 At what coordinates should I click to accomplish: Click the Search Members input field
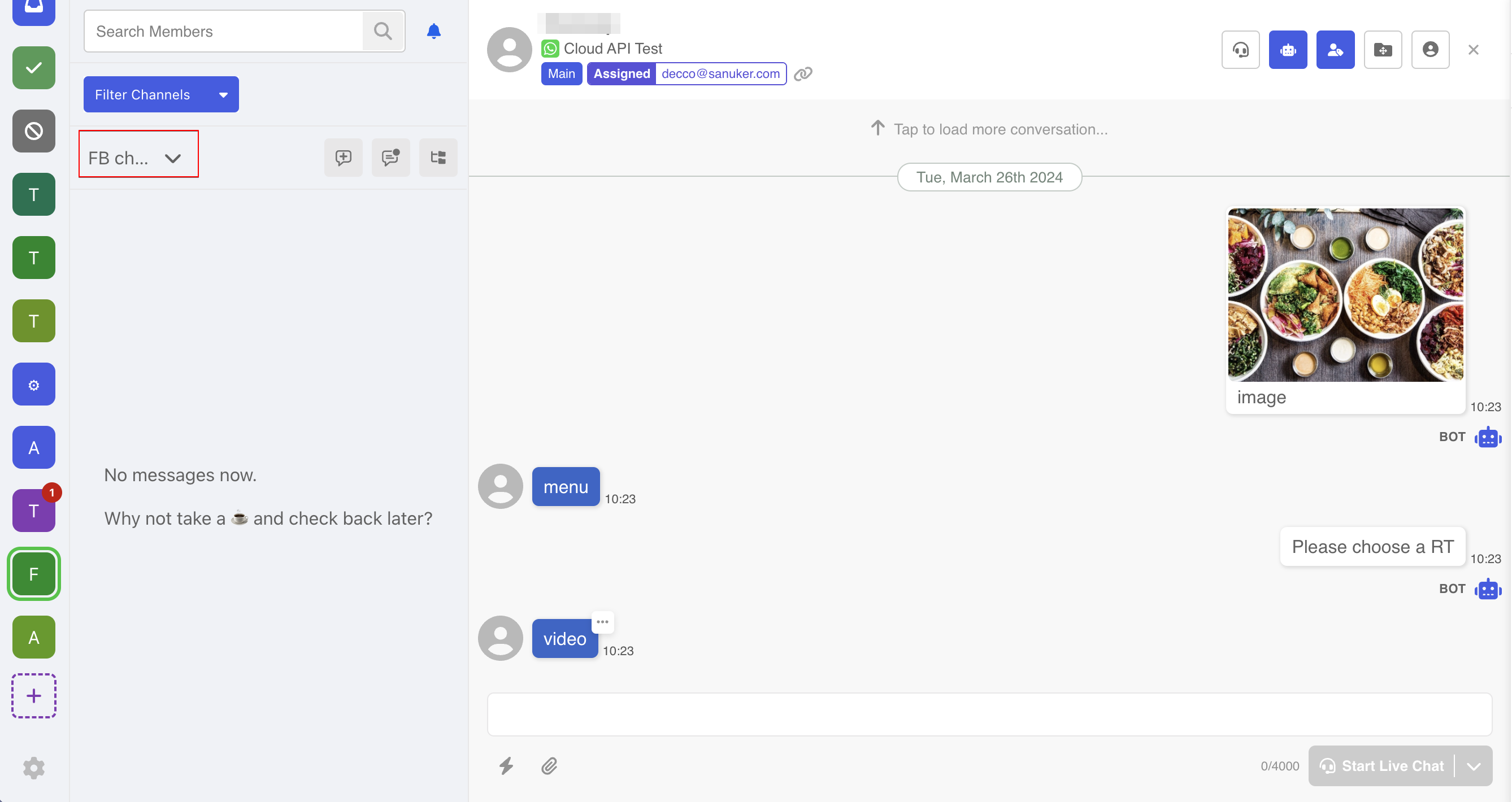pos(223,31)
